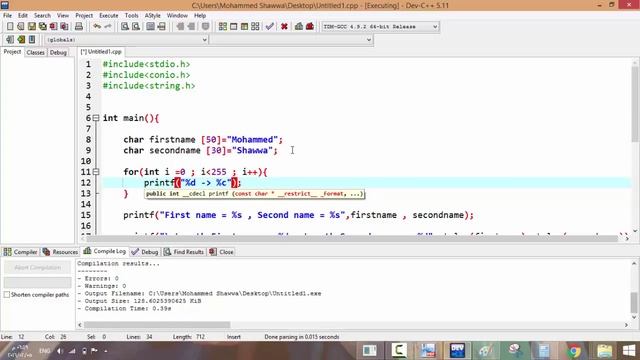Screen dimensions: 640x360
Task: Click the Close tab in bottom panel
Action: click(x=221, y=252)
